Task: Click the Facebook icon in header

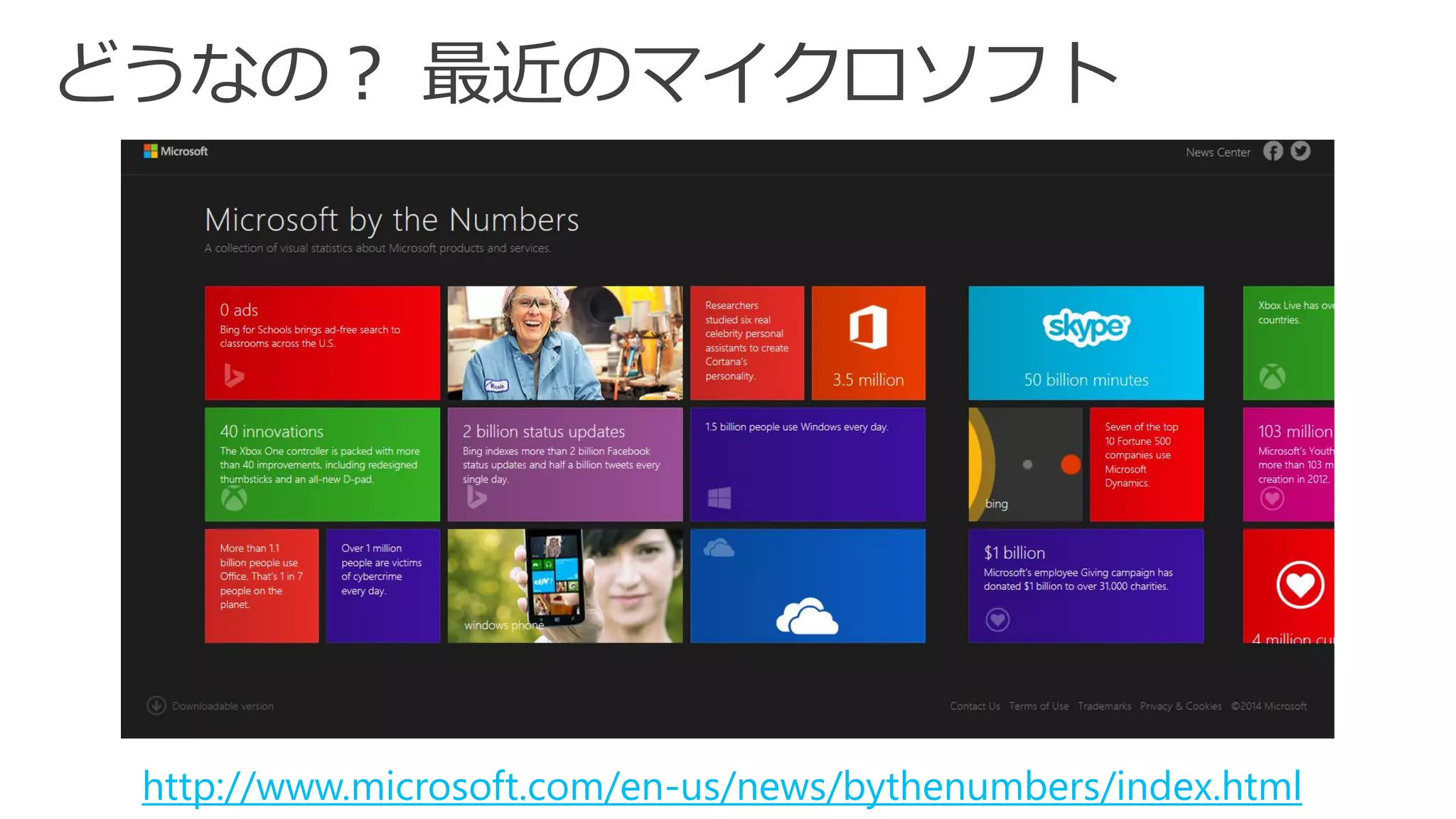Action: 1273,151
